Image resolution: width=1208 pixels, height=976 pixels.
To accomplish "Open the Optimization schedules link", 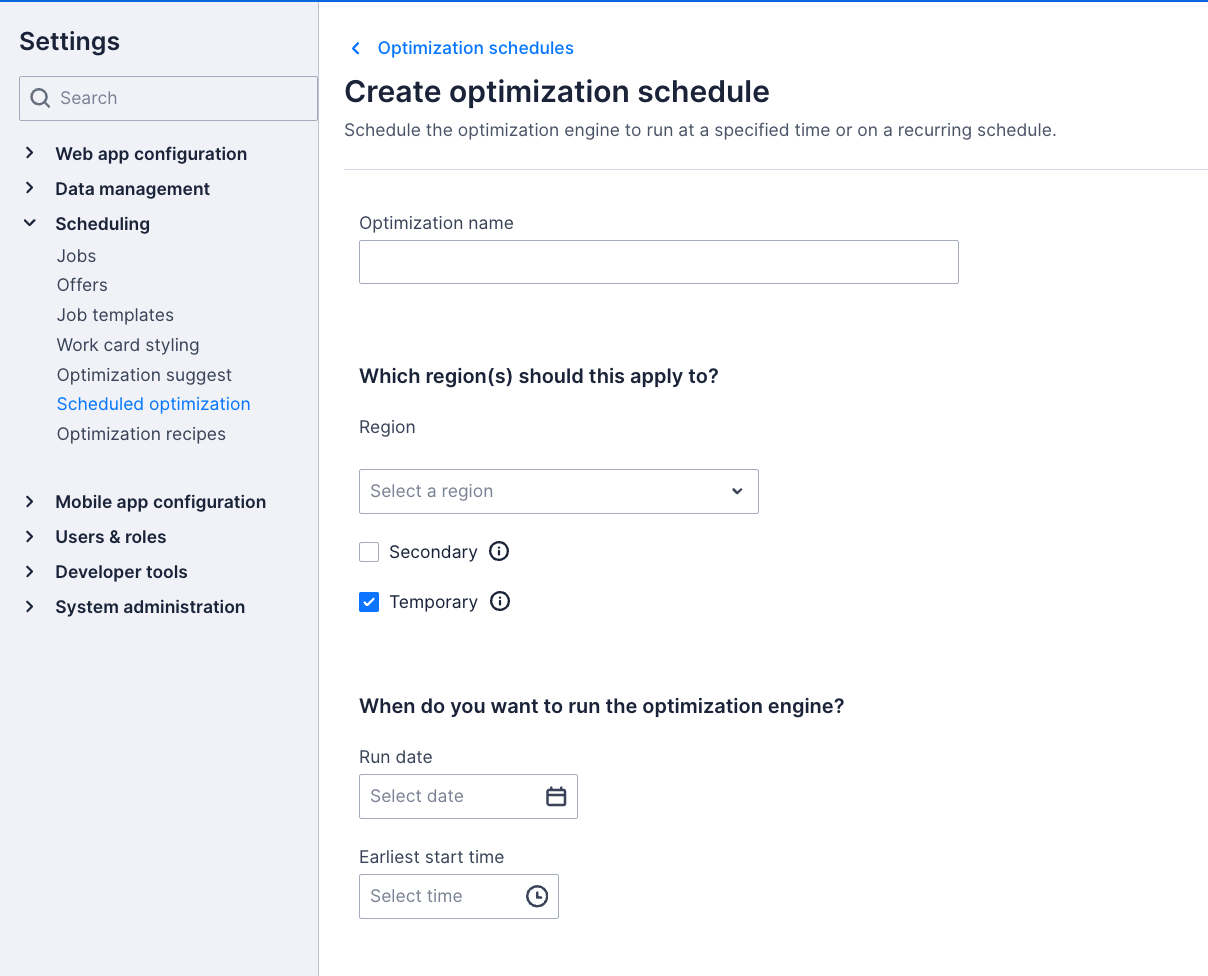I will (x=475, y=48).
